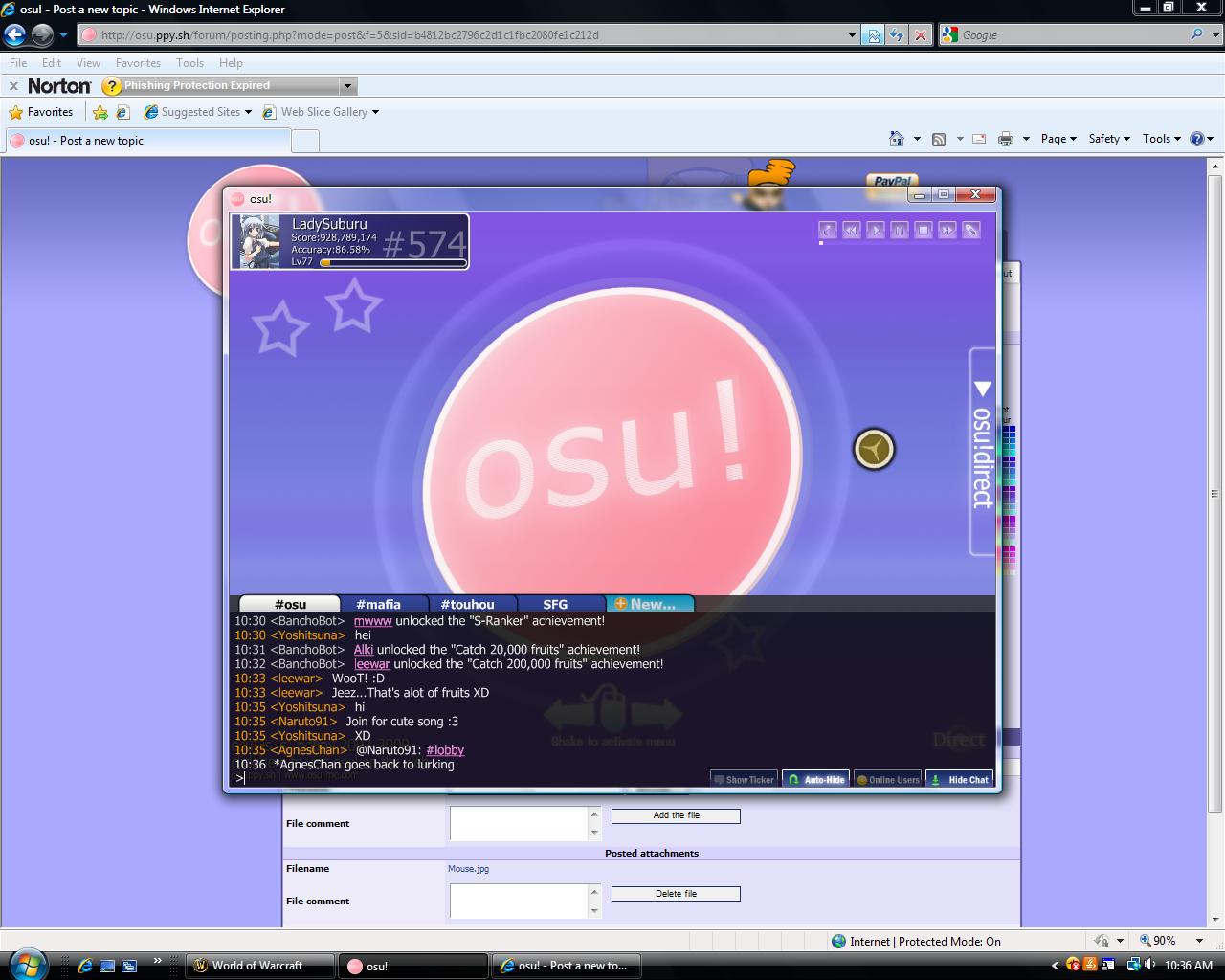
Task: Click the Google search box
Action: 1072,35
